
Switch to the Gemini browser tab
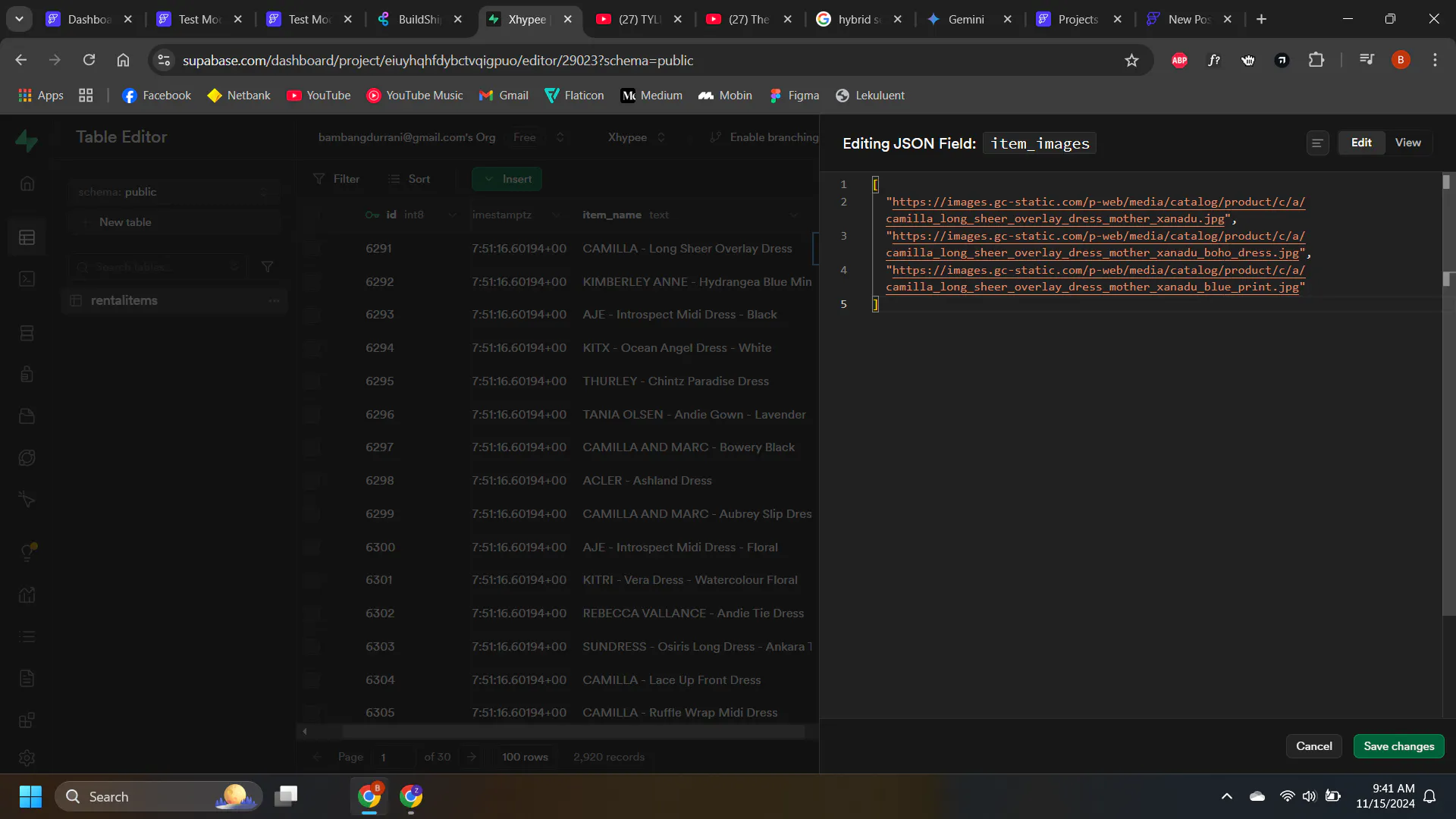tap(969, 20)
